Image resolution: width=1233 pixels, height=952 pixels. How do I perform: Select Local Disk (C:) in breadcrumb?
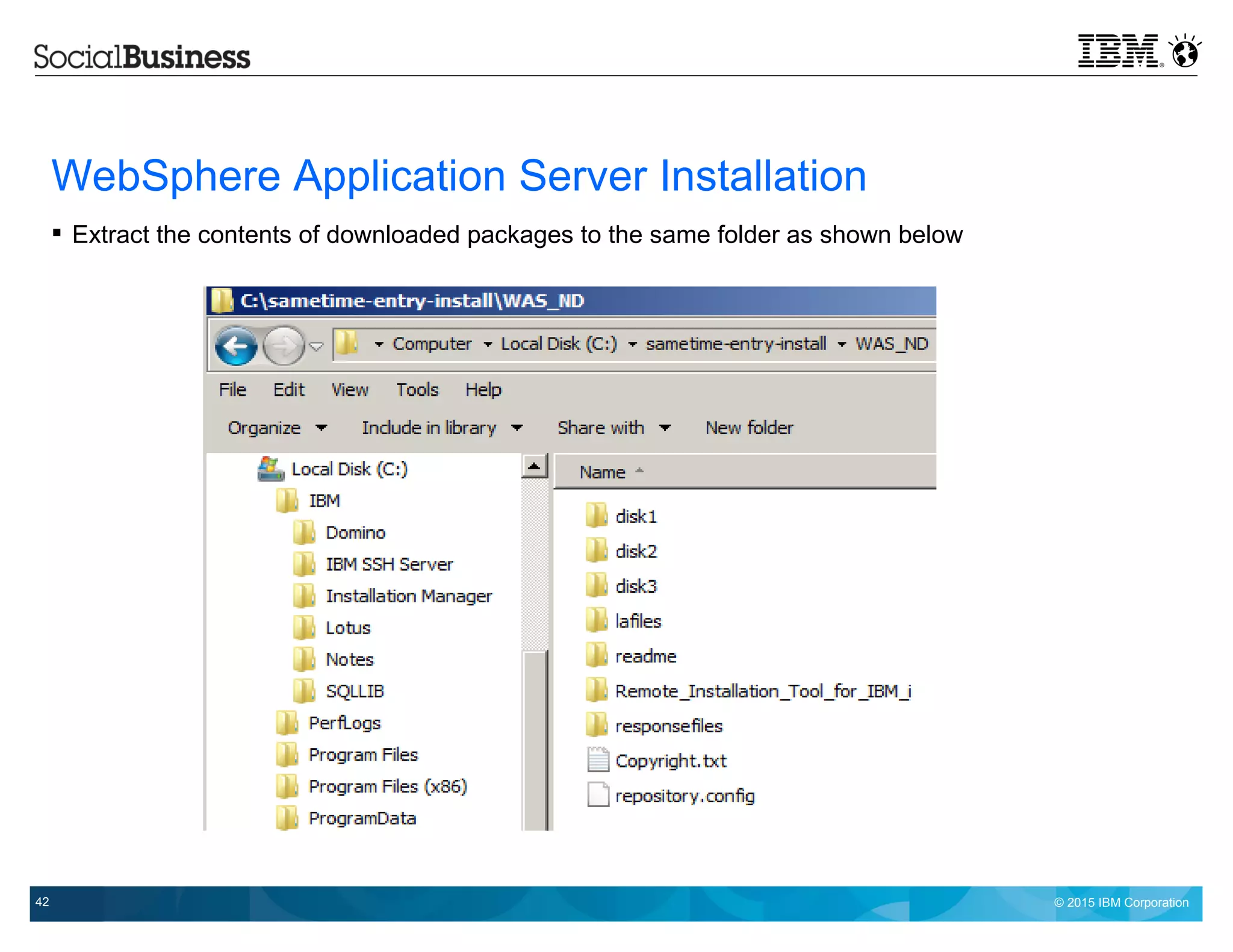click(x=559, y=344)
